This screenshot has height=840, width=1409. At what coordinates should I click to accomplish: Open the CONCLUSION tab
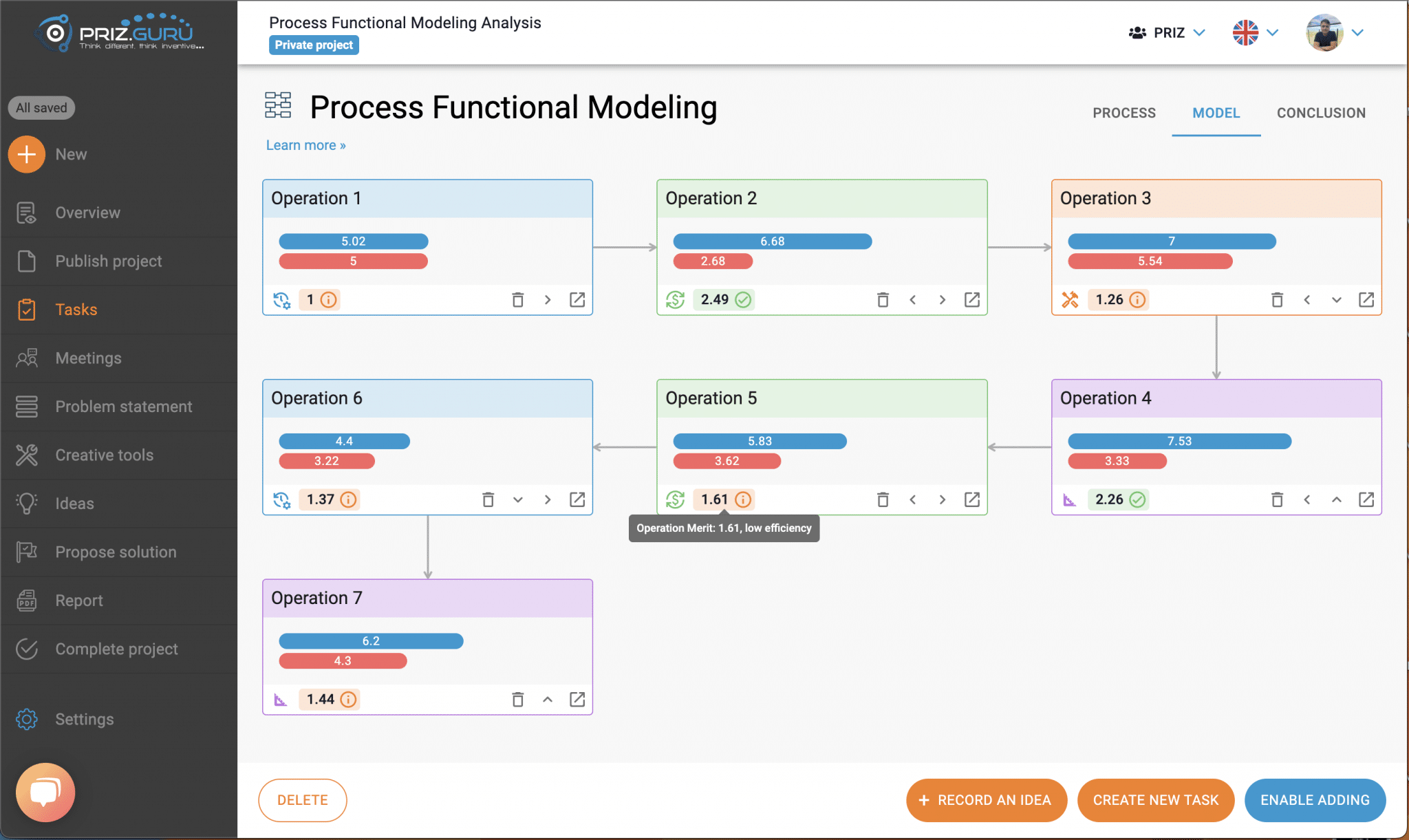pos(1321,112)
